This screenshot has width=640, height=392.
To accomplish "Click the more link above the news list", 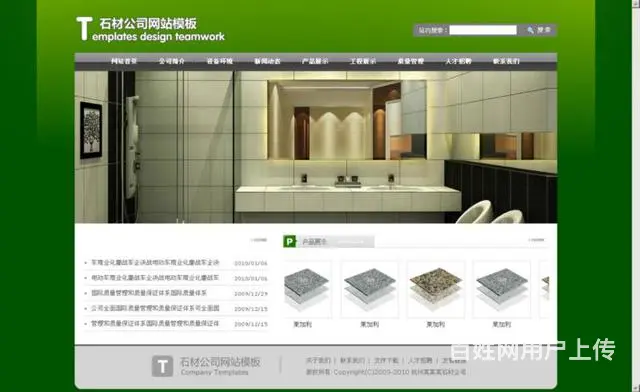I will click(259, 240).
